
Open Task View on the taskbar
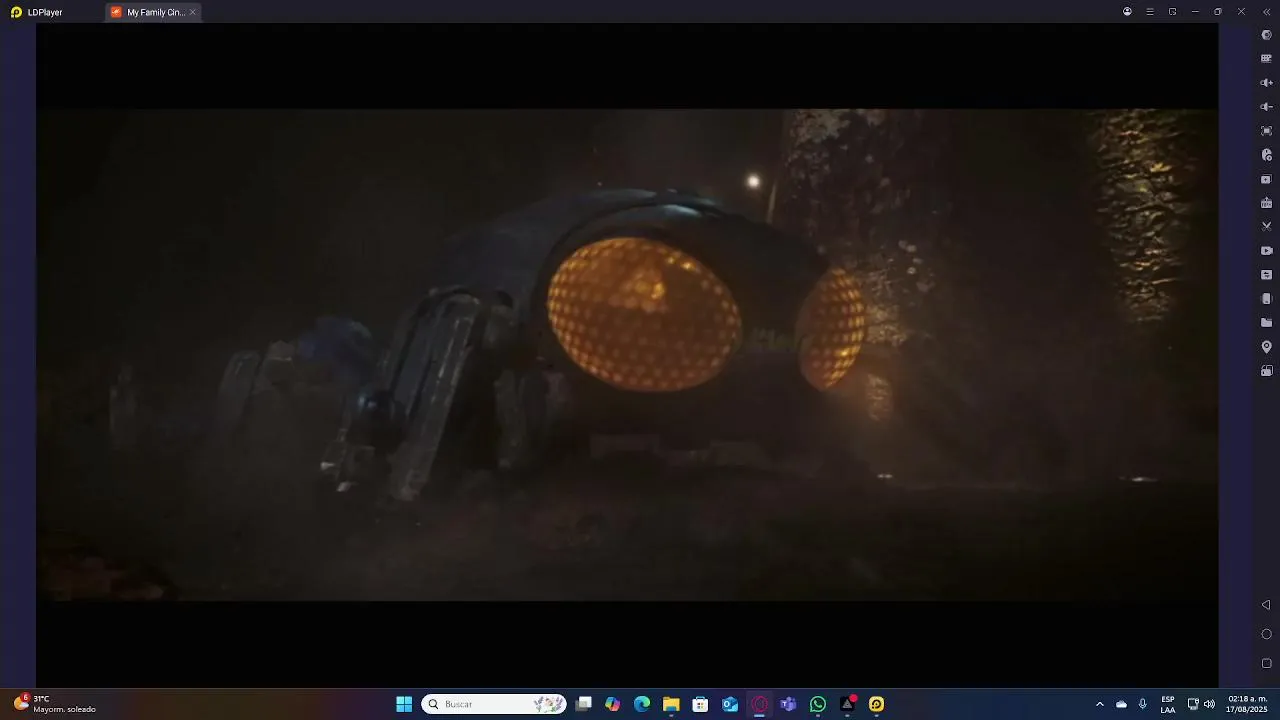click(x=584, y=704)
